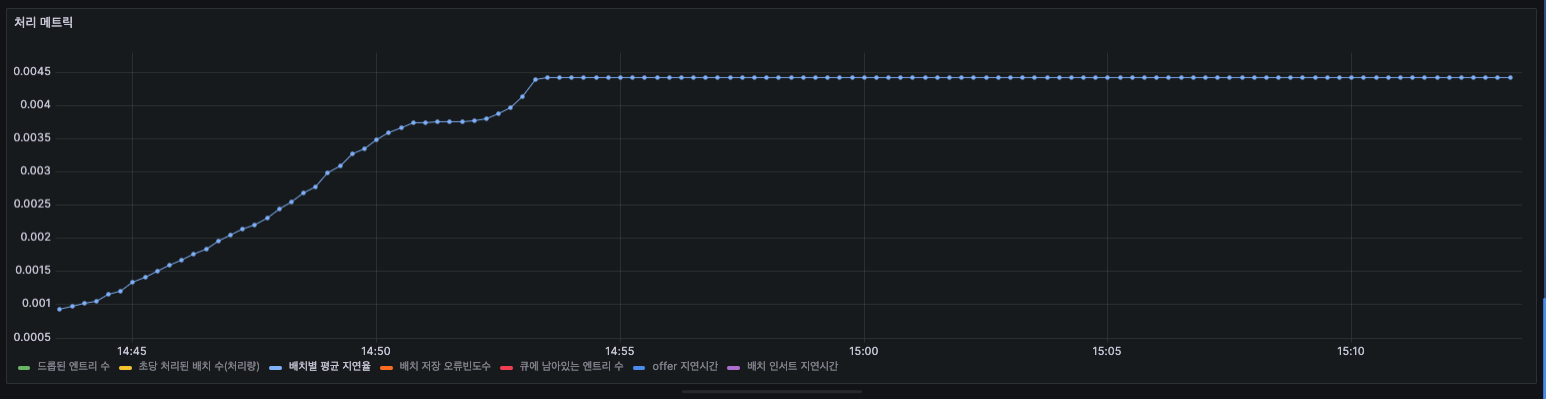Toggle the 드롭된 엔트리 수 series label
Image resolution: width=1546 pixels, height=399 pixels.
point(73,367)
